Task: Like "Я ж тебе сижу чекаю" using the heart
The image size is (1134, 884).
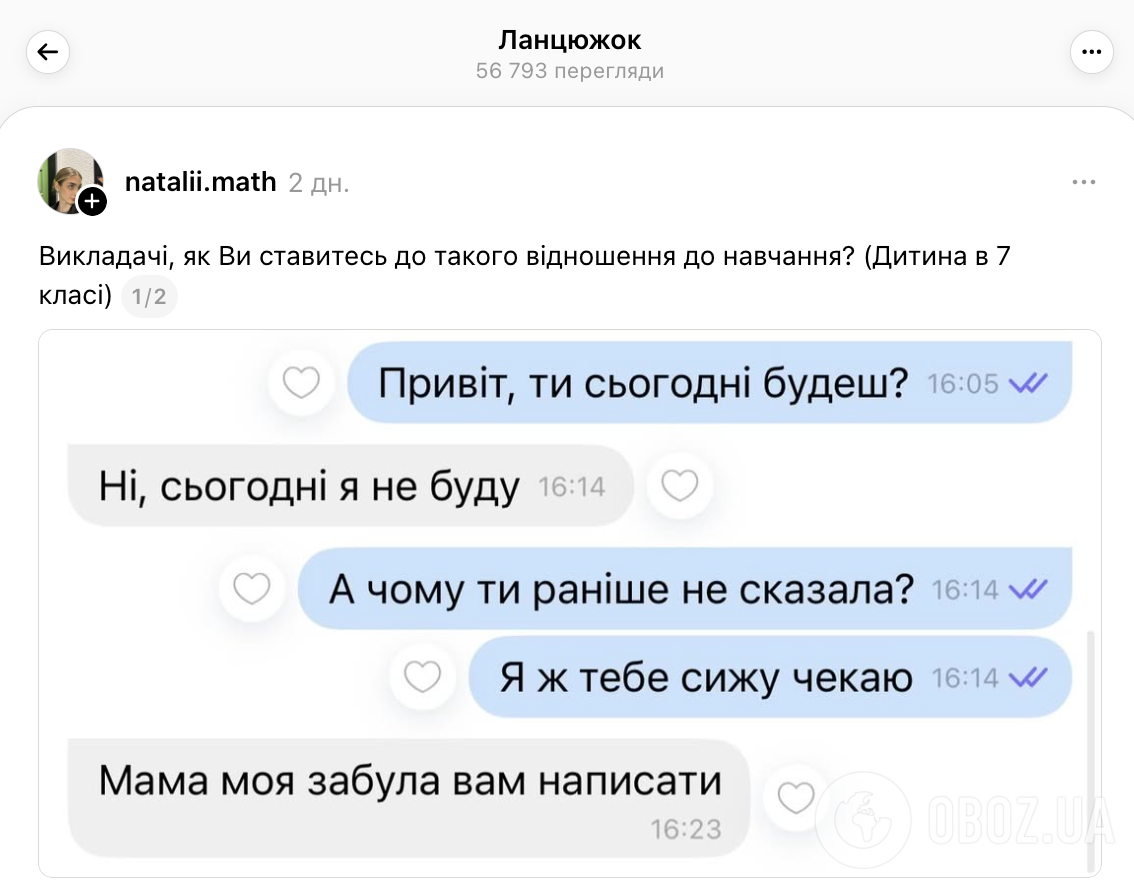Action: click(x=423, y=676)
